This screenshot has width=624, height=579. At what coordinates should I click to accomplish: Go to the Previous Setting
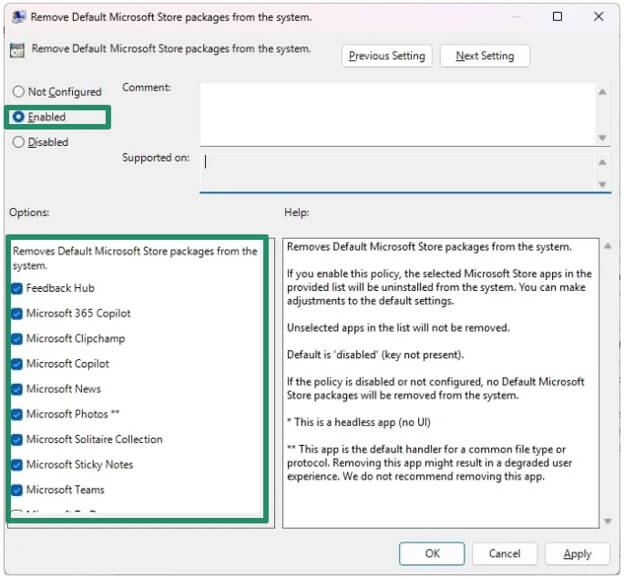point(387,56)
